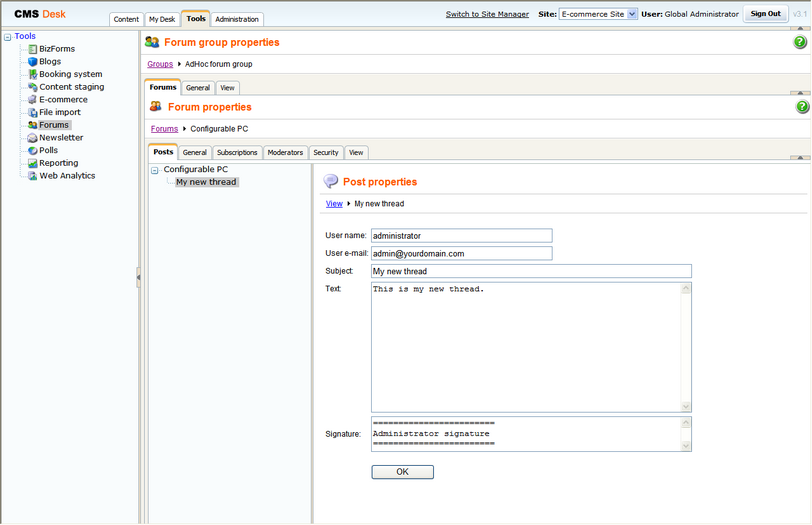812x525 pixels.
Task: Select the Posts tab
Action: tap(163, 152)
